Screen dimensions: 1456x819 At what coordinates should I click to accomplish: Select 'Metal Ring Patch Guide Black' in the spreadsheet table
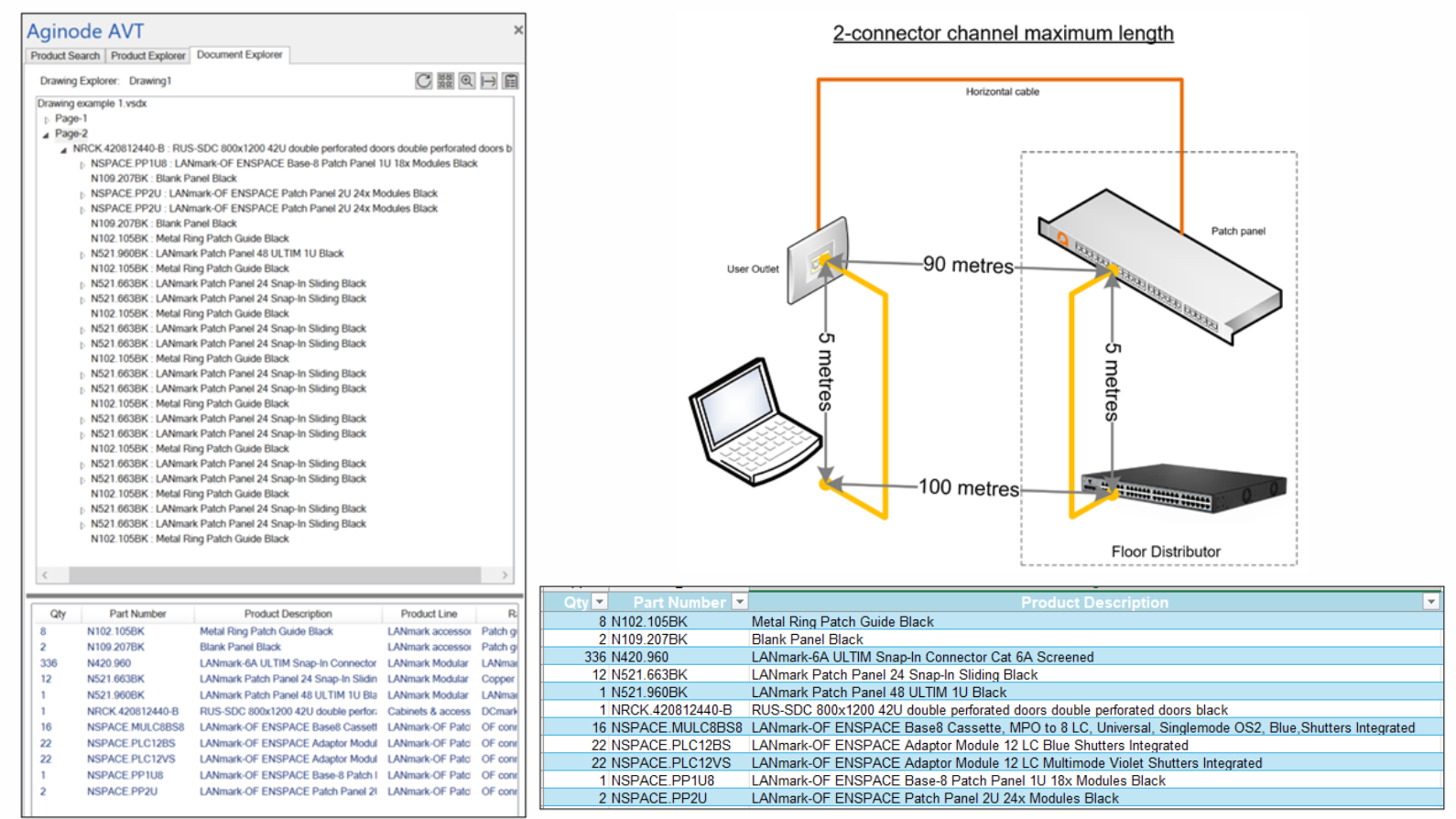click(842, 622)
